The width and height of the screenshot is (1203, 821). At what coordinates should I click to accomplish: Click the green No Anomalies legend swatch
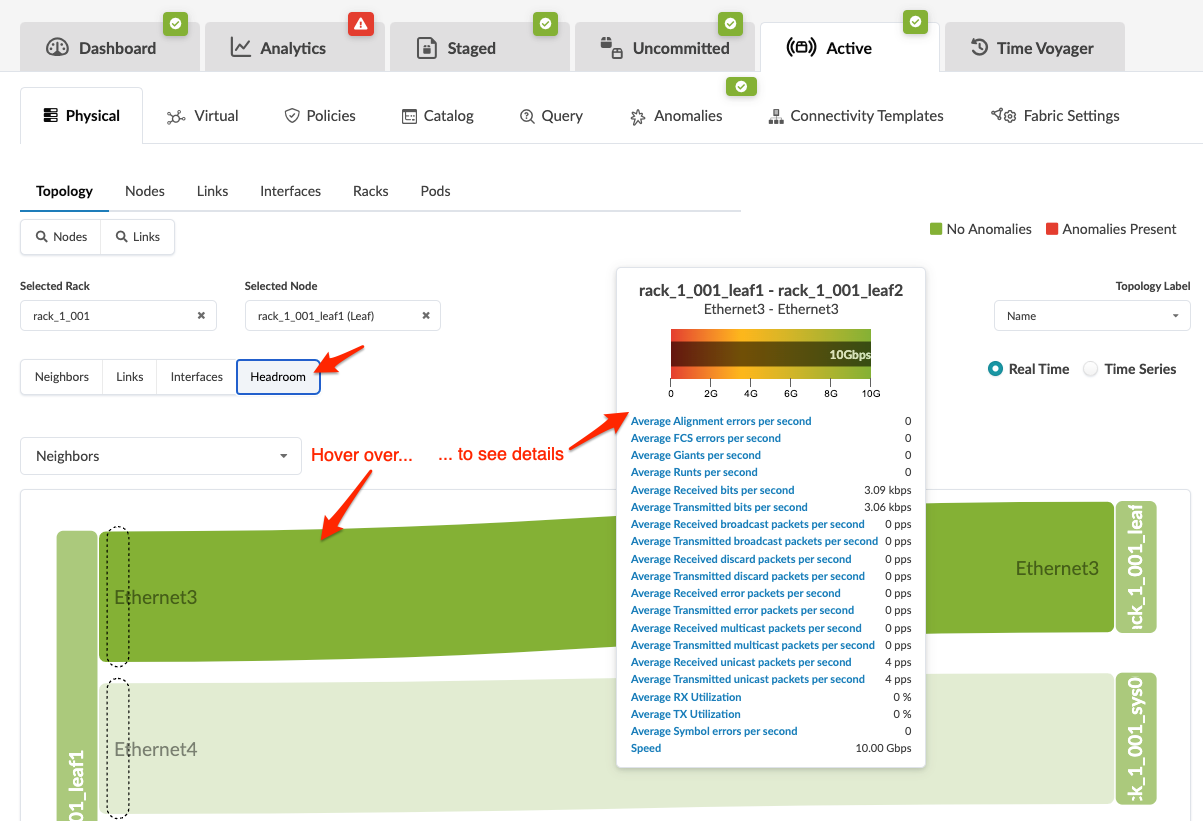[936, 229]
